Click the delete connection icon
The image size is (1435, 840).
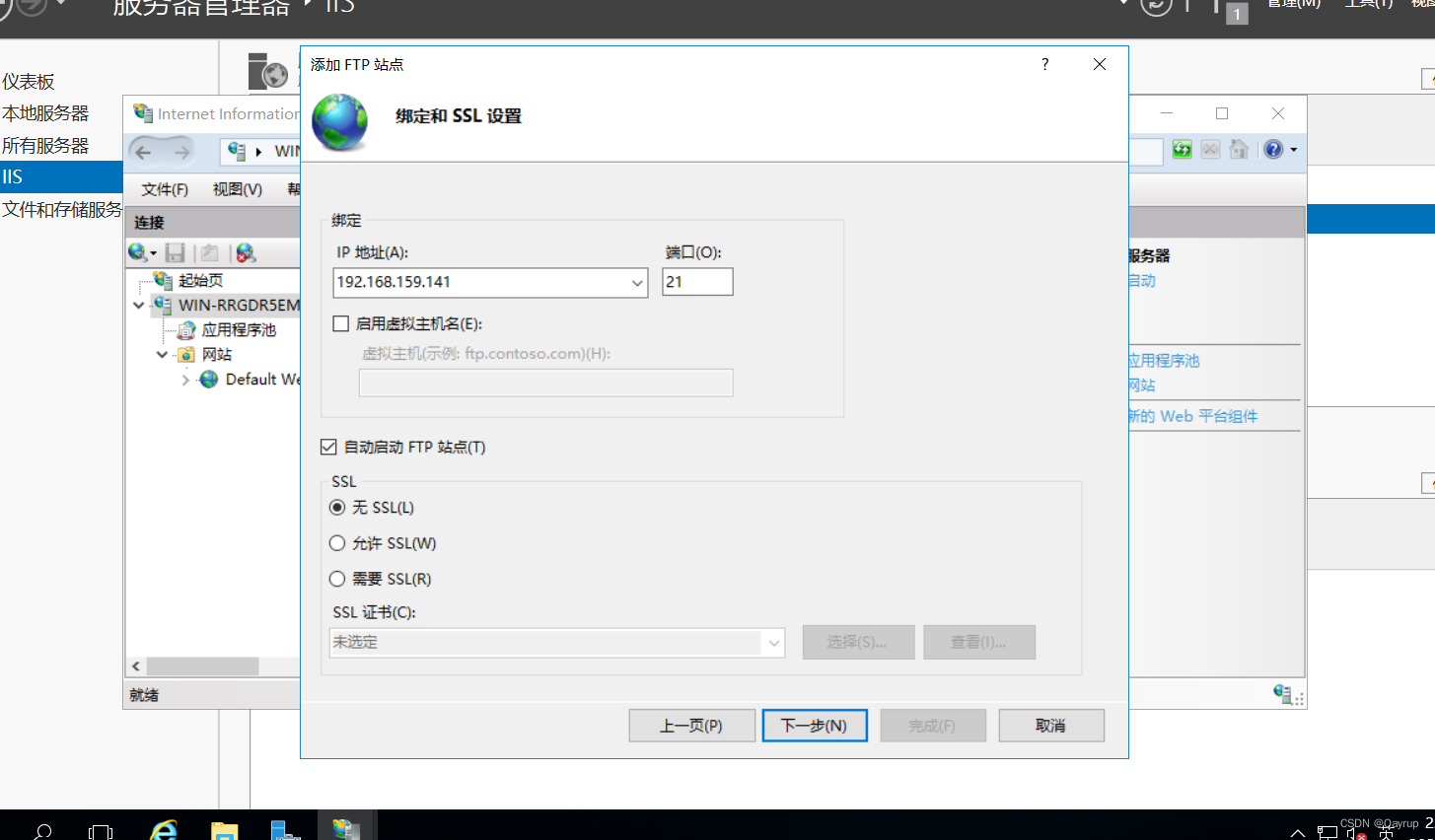click(246, 253)
